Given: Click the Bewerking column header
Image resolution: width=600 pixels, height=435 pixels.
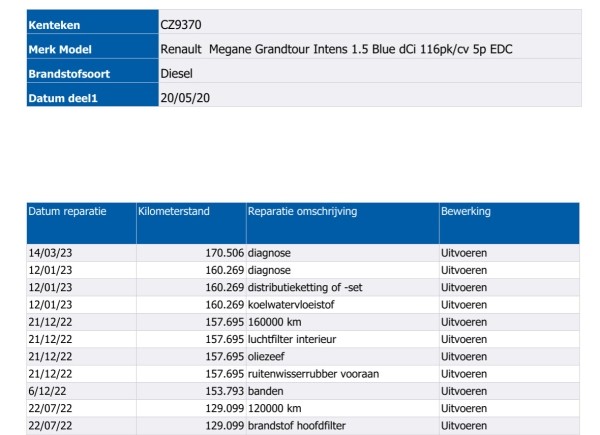Looking at the screenshot, I should 465,211.
